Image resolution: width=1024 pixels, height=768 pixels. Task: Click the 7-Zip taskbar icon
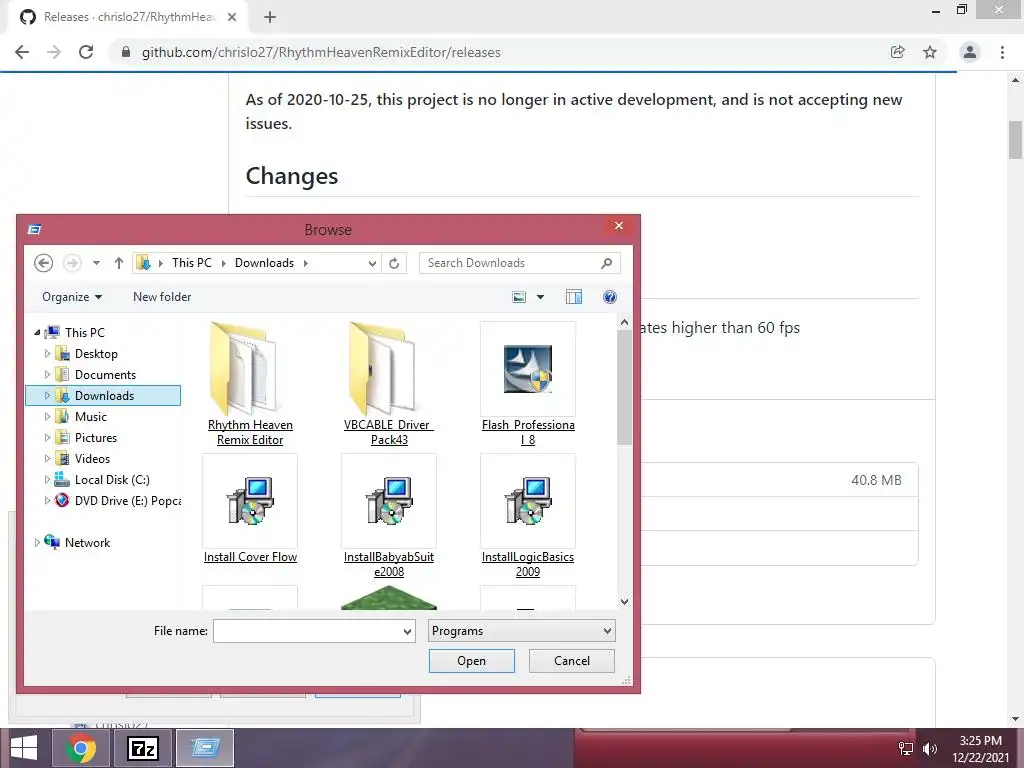(143, 748)
